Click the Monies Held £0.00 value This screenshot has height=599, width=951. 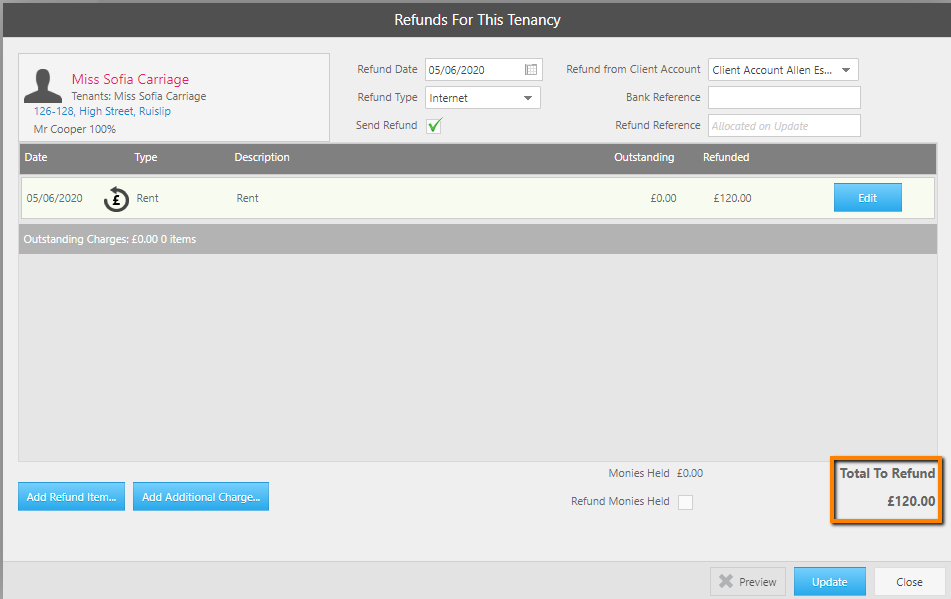click(x=690, y=474)
